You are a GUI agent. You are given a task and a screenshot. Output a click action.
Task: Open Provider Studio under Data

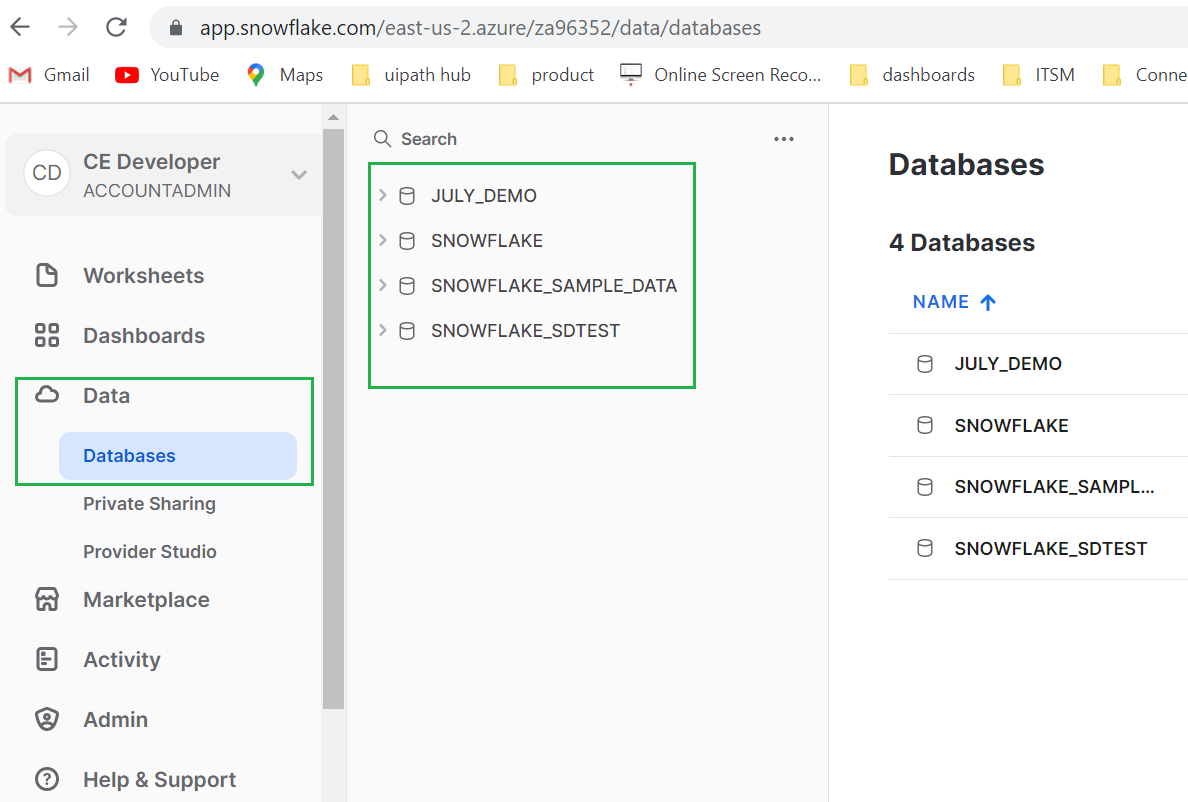point(150,551)
